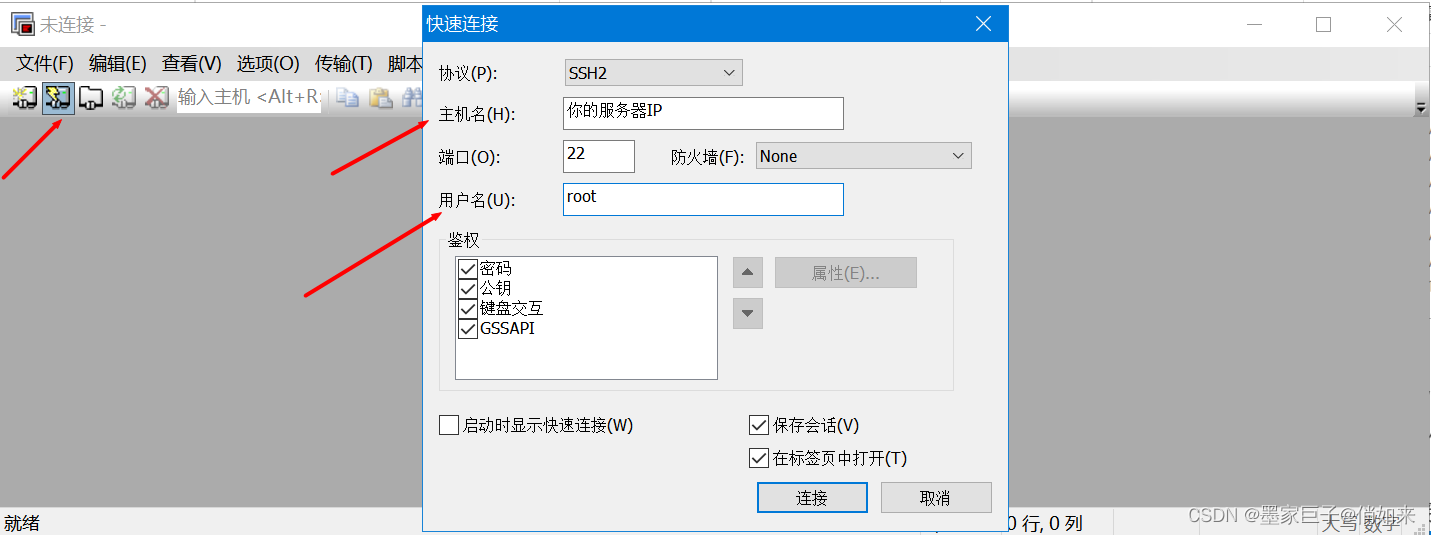Viewport: 1431px width, 535px height.
Task: Toggle the 公钥 authentication checkbox
Action: tap(467, 288)
